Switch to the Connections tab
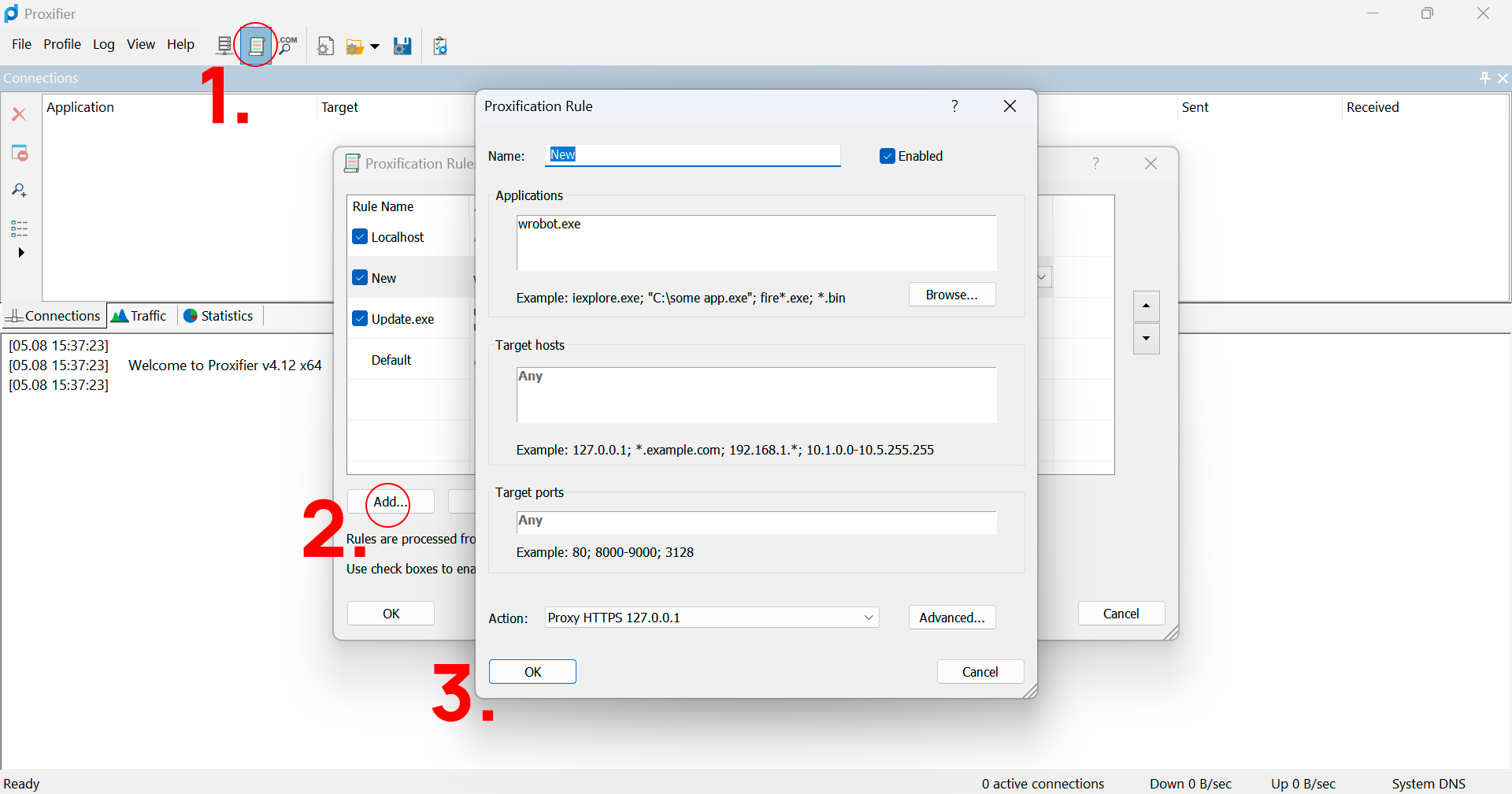Image resolution: width=1512 pixels, height=794 pixels. [53, 316]
